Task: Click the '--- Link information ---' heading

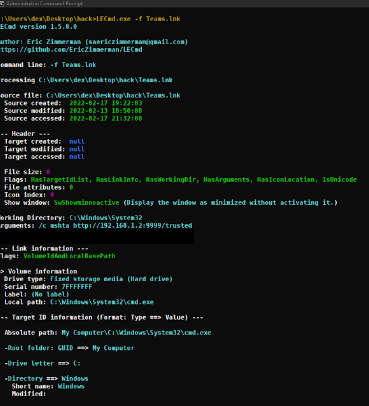Action: coord(44,249)
